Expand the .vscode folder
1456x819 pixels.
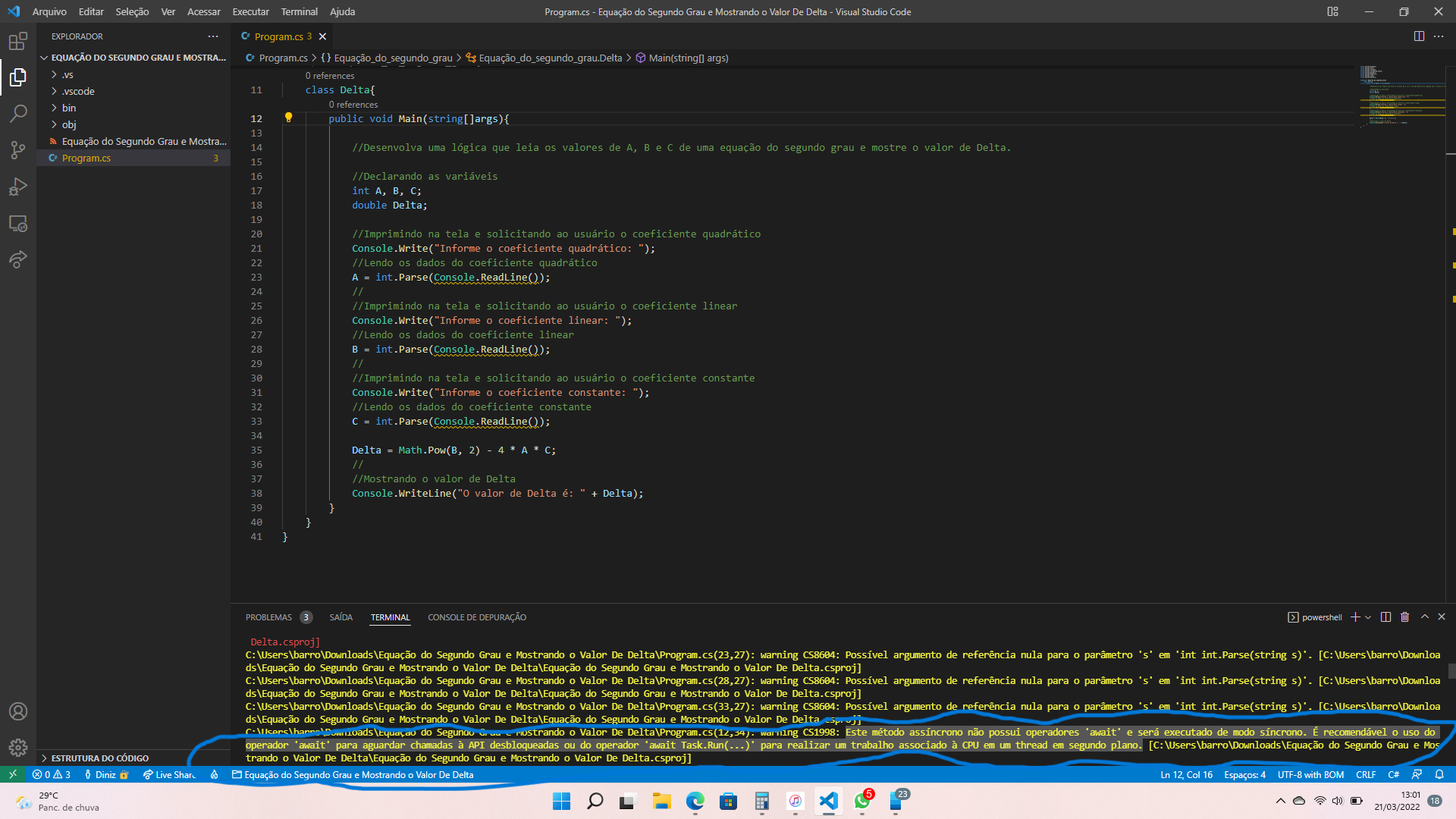pos(133,91)
